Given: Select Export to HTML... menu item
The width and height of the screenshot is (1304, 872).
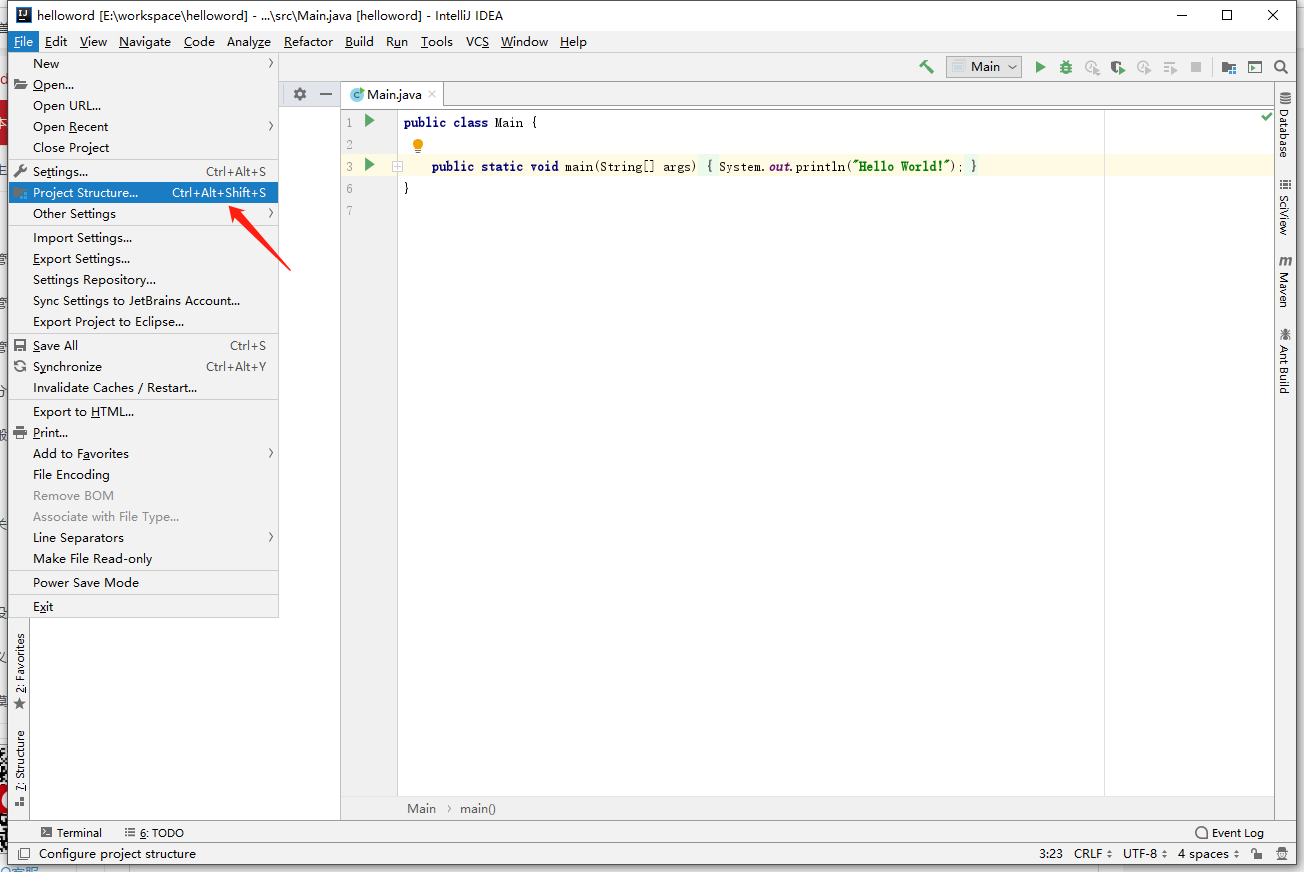Looking at the screenshot, I should point(143,411).
